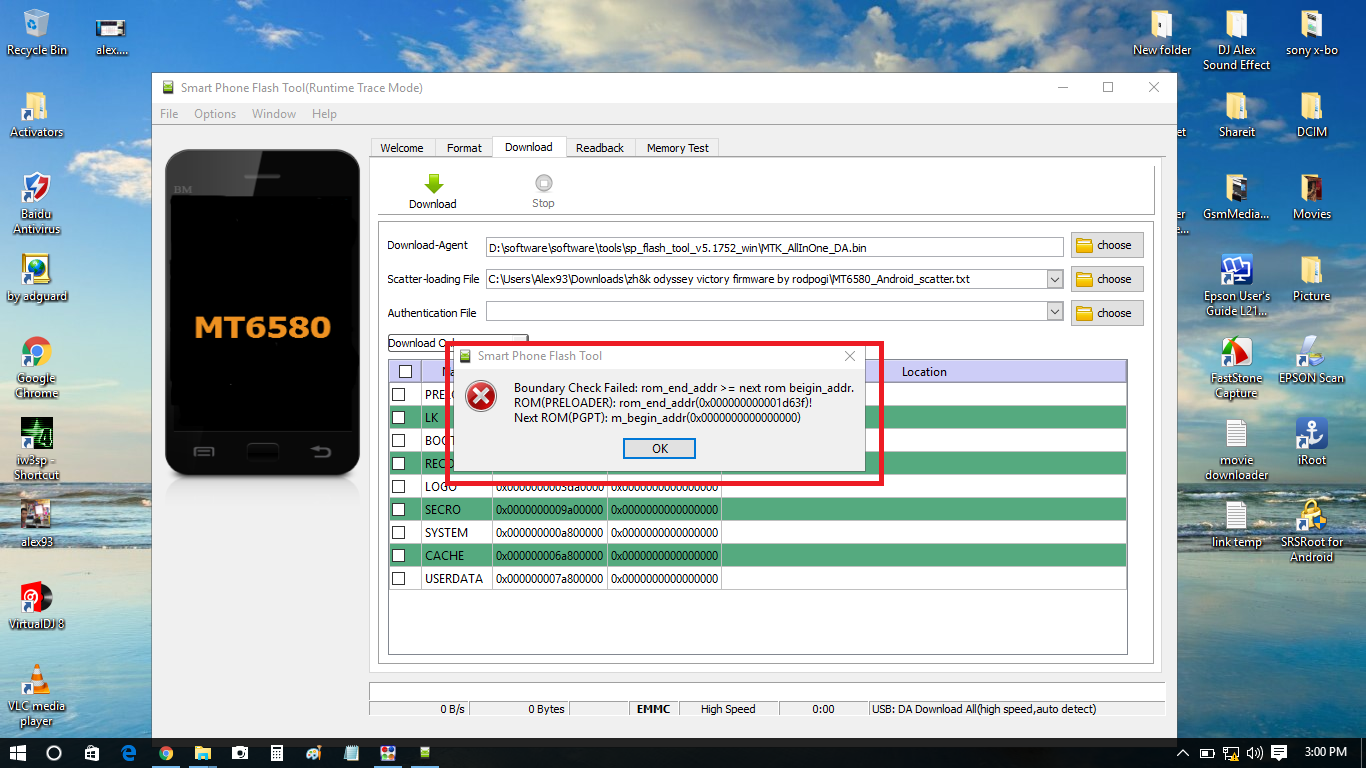This screenshot has width=1366, height=768.
Task: Launch SRSRoot for Android shortcut
Action: click(1311, 516)
